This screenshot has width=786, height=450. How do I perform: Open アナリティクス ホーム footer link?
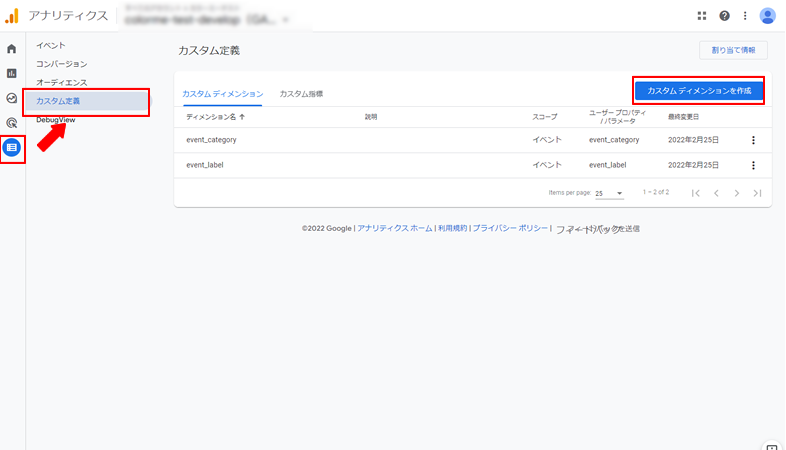pyautogui.click(x=395, y=228)
